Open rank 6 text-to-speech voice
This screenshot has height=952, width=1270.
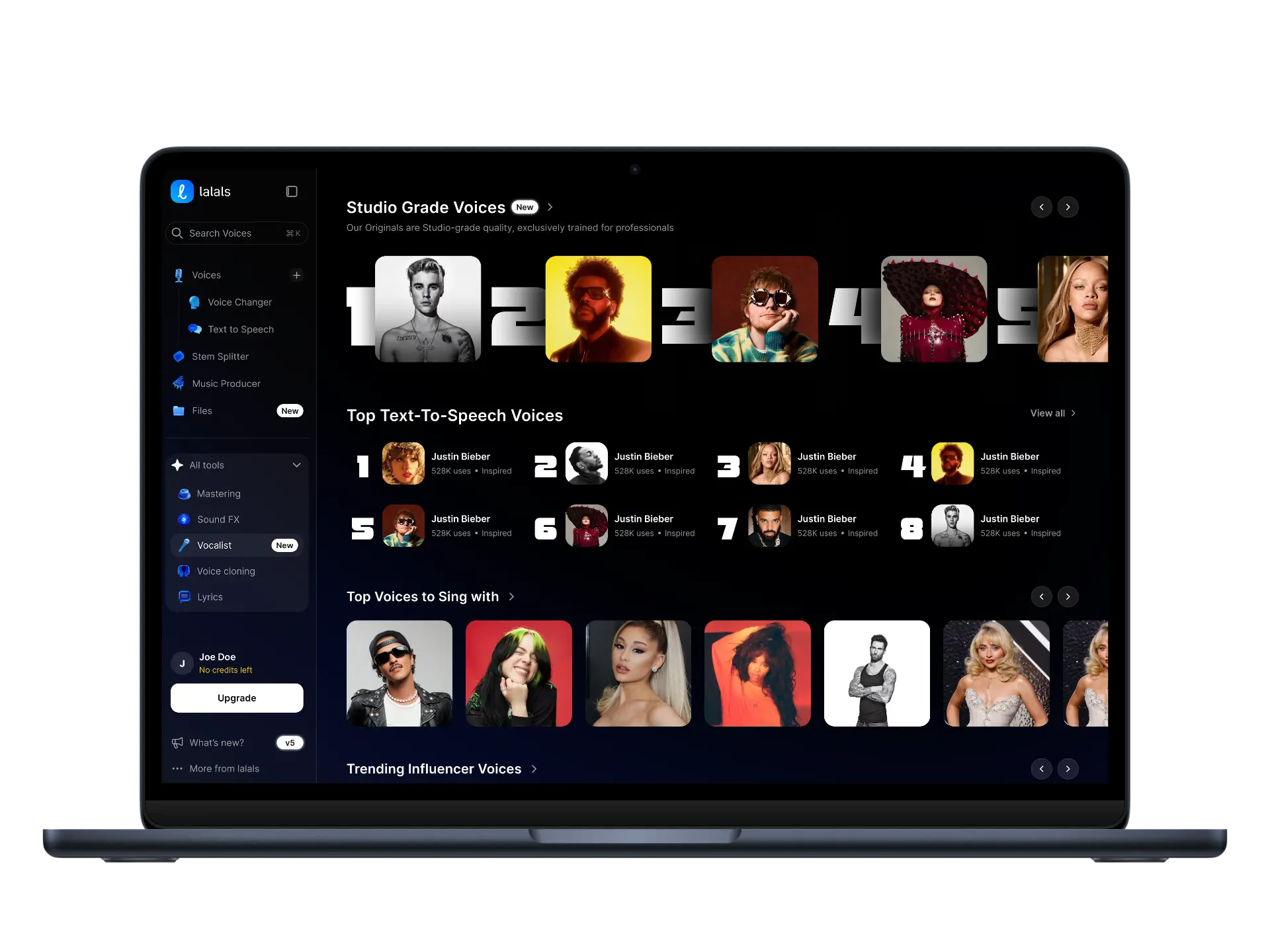point(615,526)
